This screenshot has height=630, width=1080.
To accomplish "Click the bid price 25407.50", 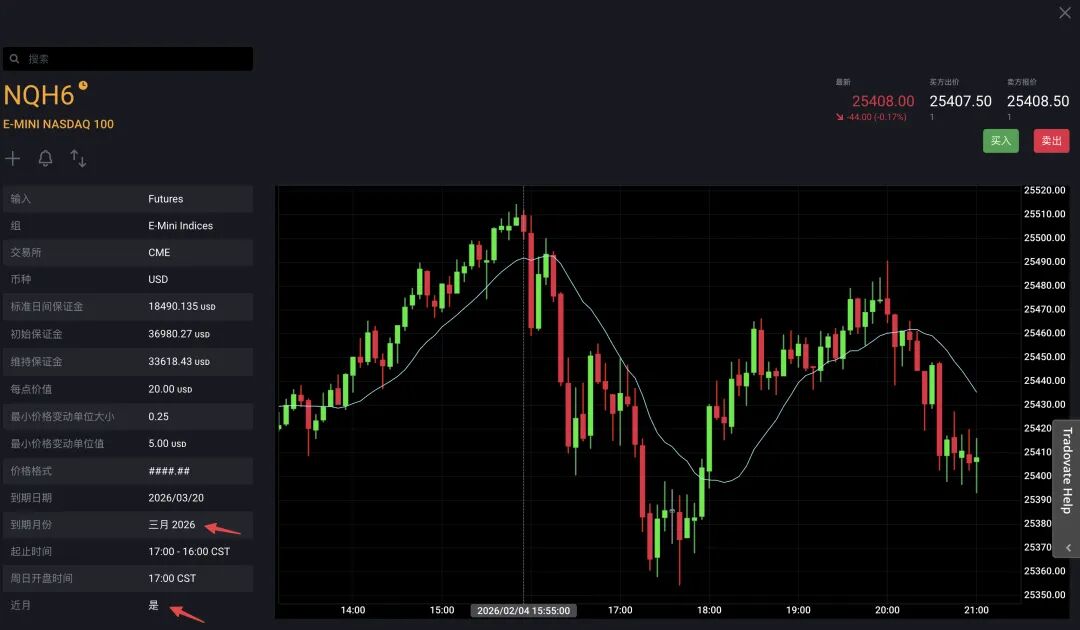I will coord(960,101).
